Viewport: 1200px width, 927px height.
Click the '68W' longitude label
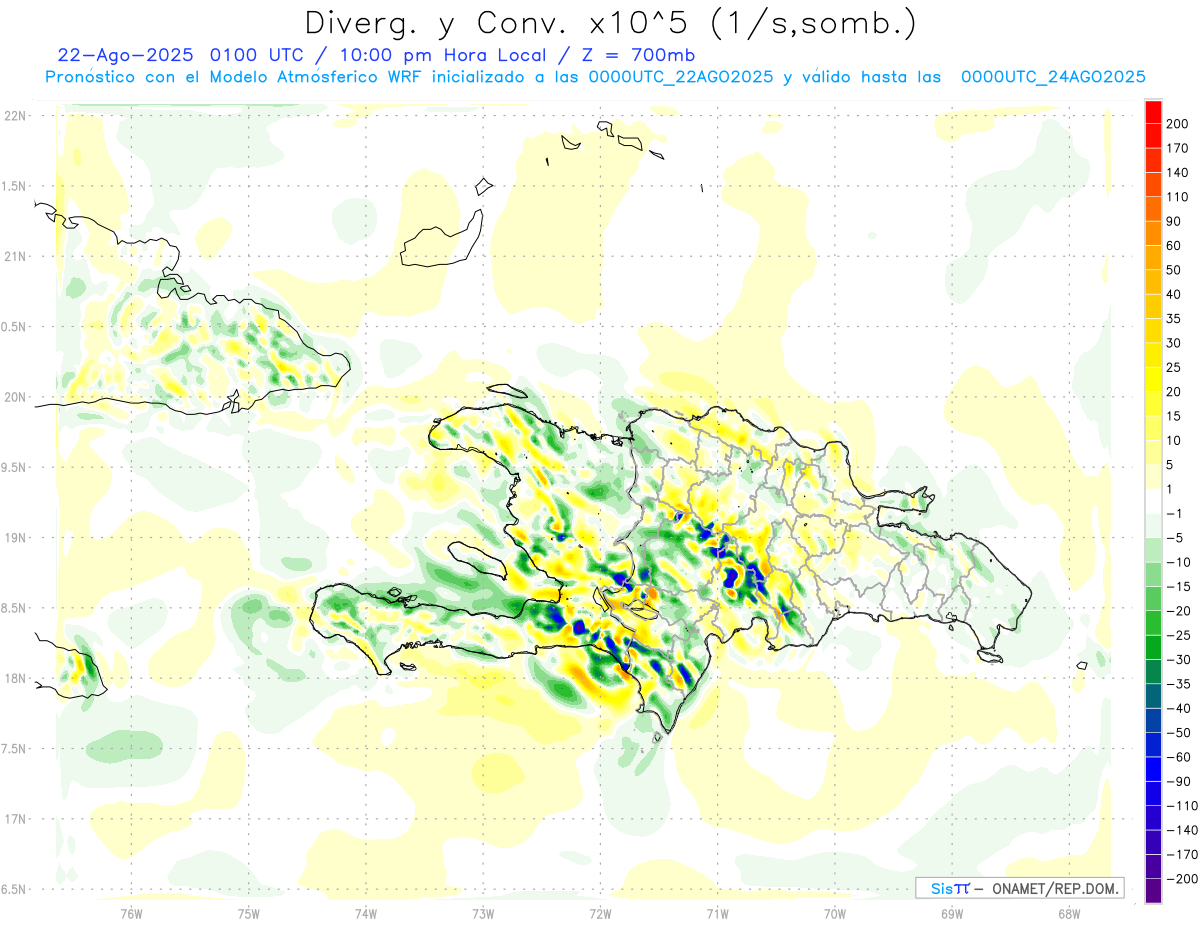[1069, 912]
